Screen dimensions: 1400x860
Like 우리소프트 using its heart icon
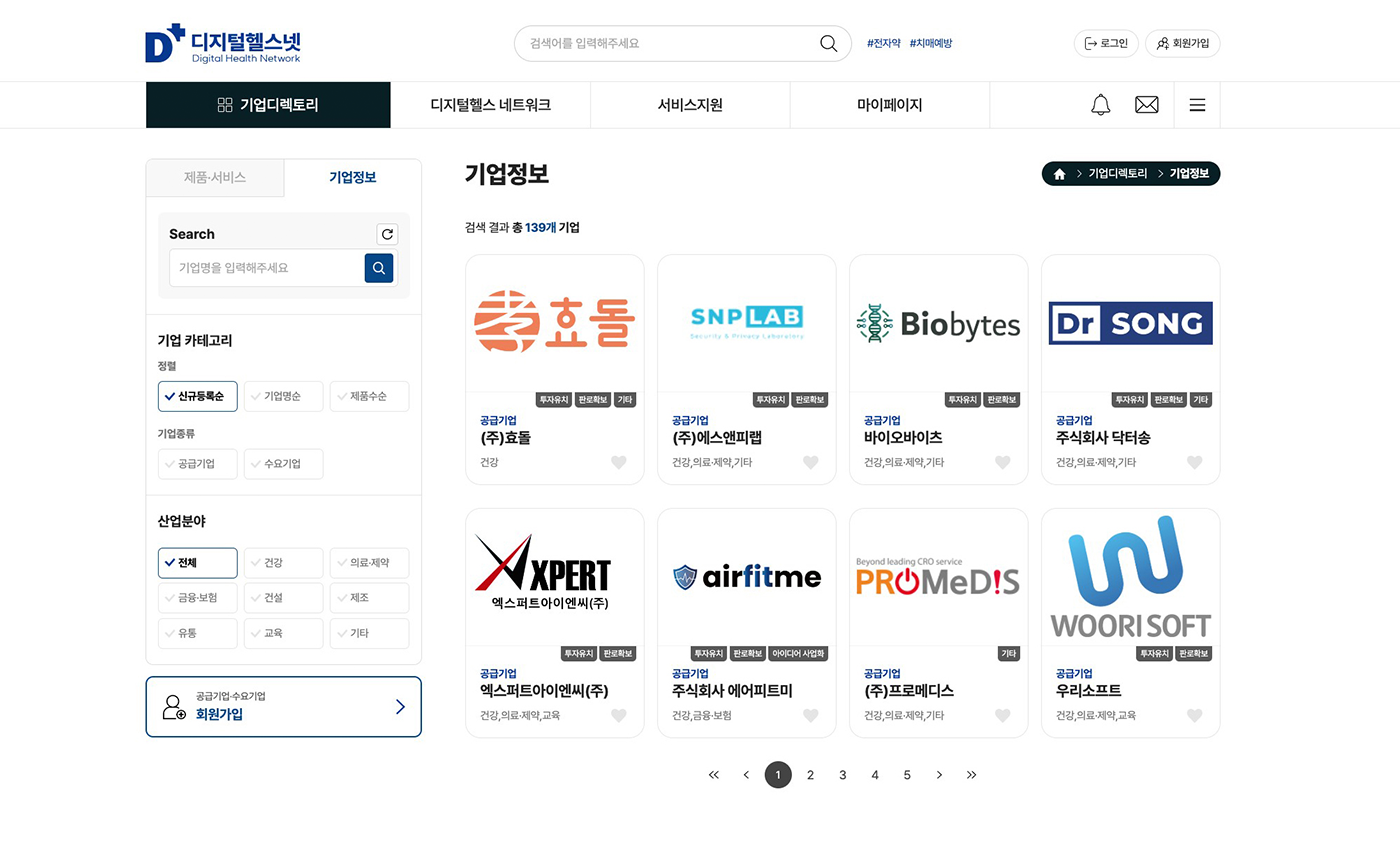(1194, 715)
